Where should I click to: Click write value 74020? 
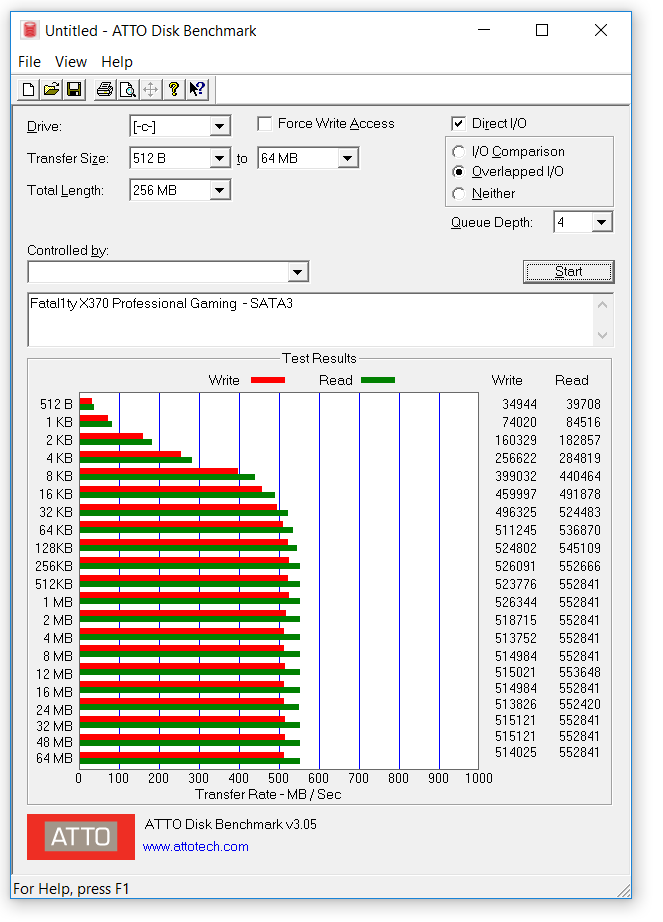[520, 422]
